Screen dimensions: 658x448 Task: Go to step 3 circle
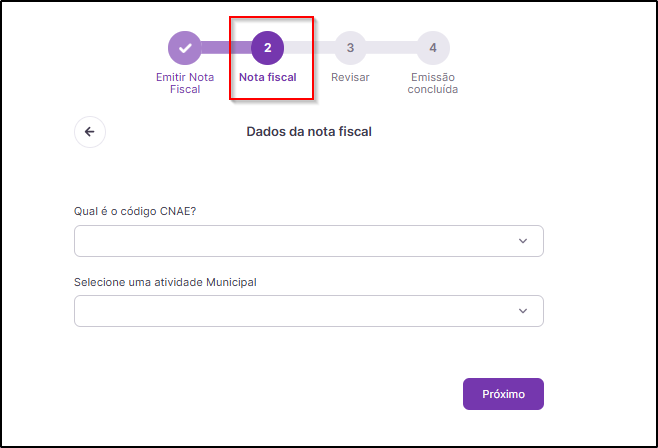pos(350,48)
